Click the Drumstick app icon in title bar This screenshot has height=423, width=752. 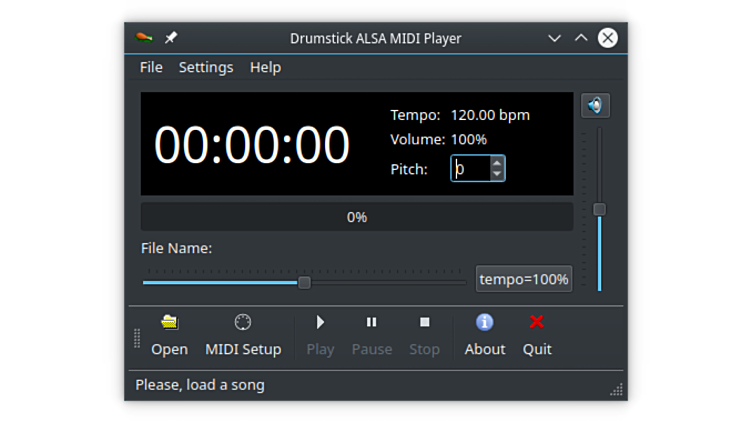point(145,38)
